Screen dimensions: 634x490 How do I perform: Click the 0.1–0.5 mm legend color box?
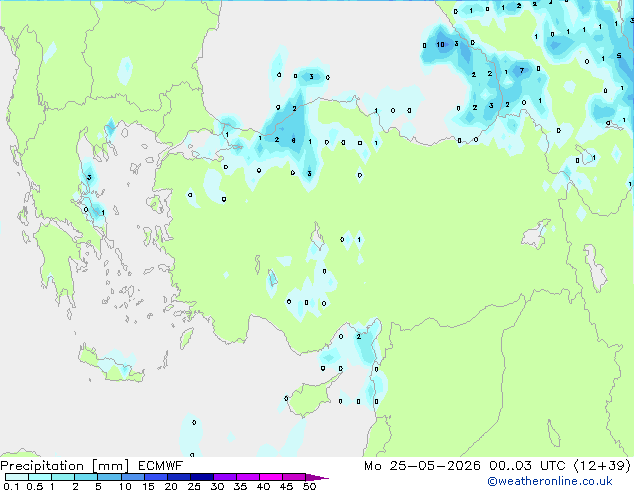[x=17, y=477]
